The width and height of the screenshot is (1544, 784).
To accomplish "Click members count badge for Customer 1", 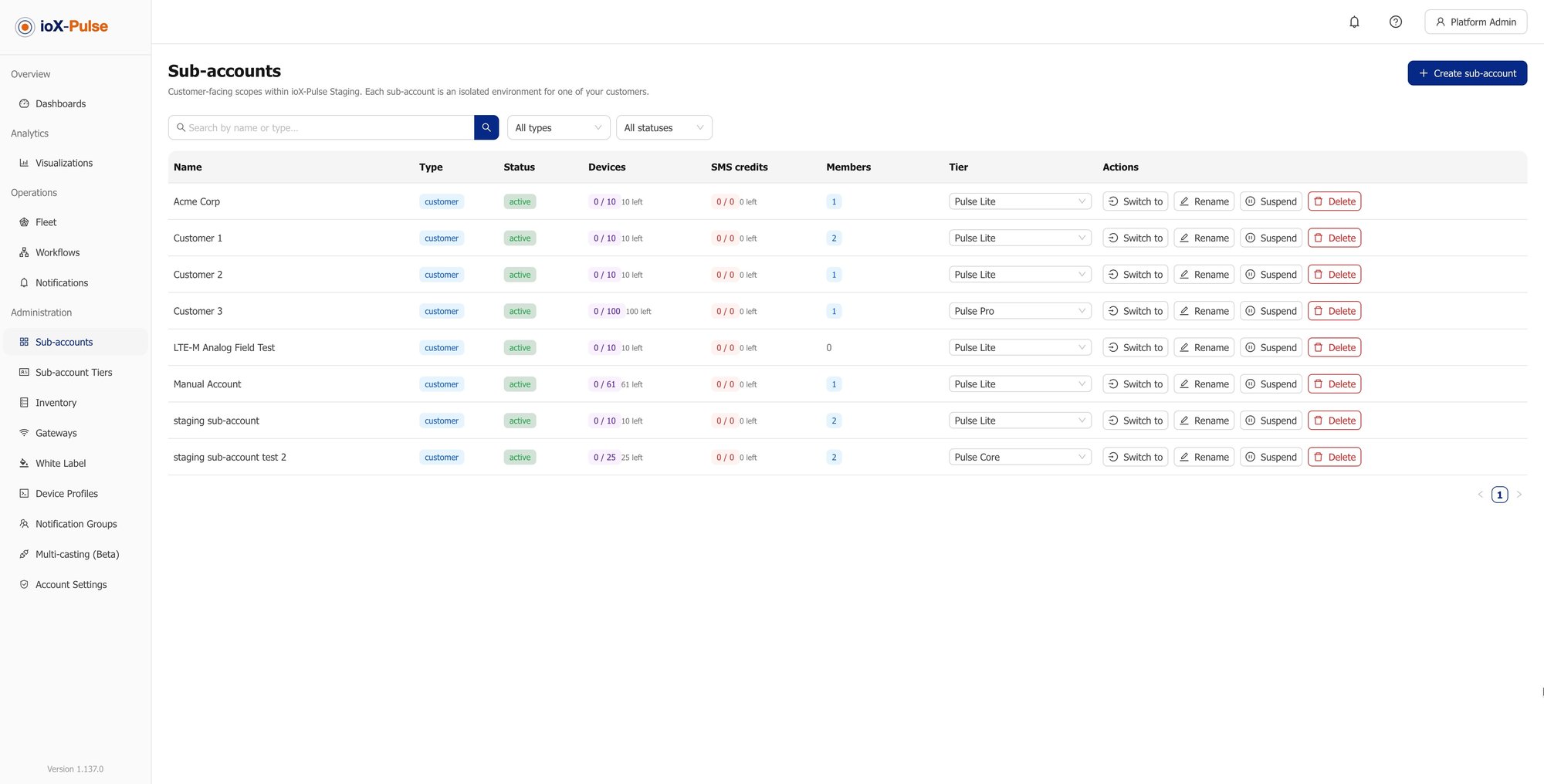I will click(834, 238).
